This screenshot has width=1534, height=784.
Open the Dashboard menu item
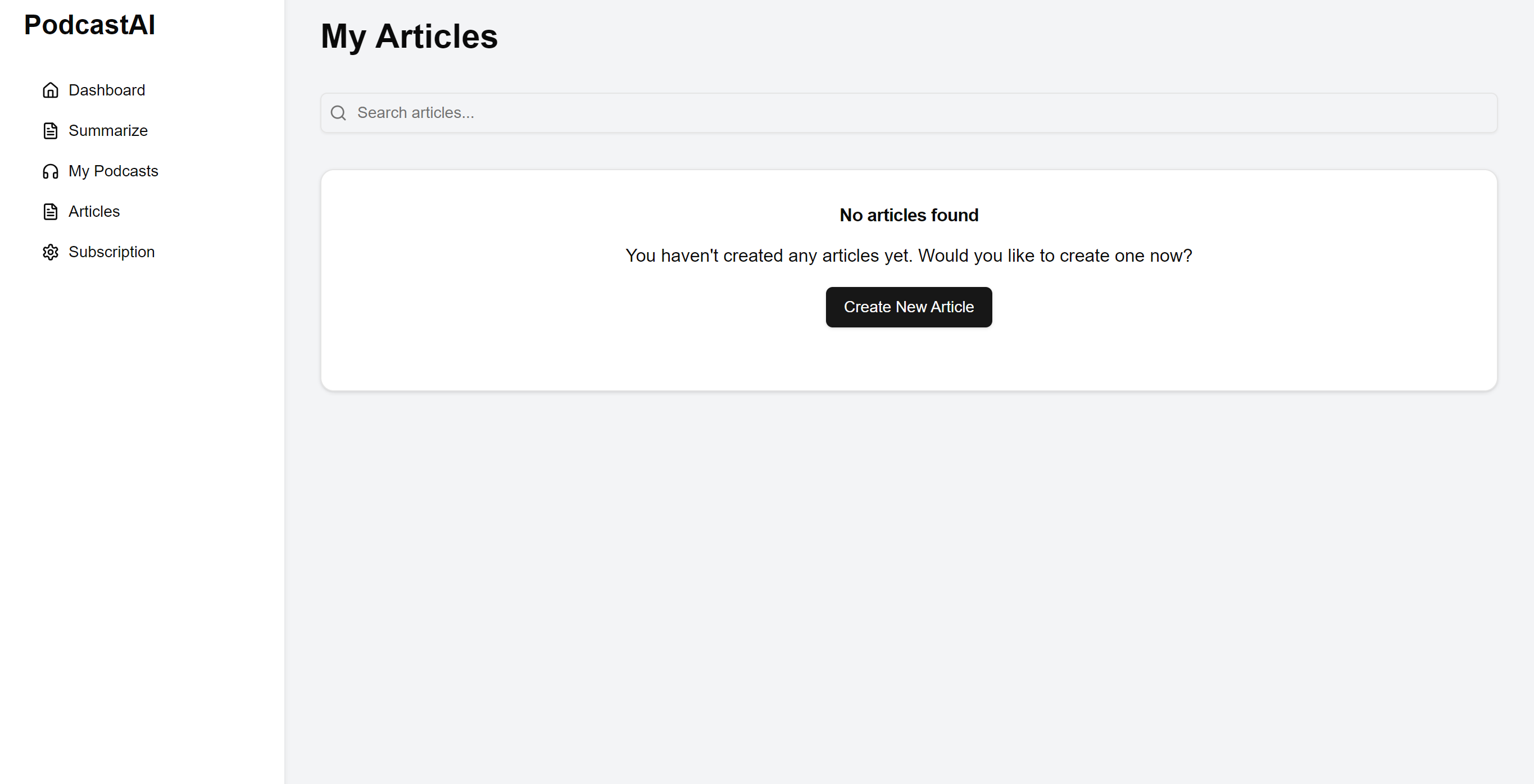[x=93, y=90]
